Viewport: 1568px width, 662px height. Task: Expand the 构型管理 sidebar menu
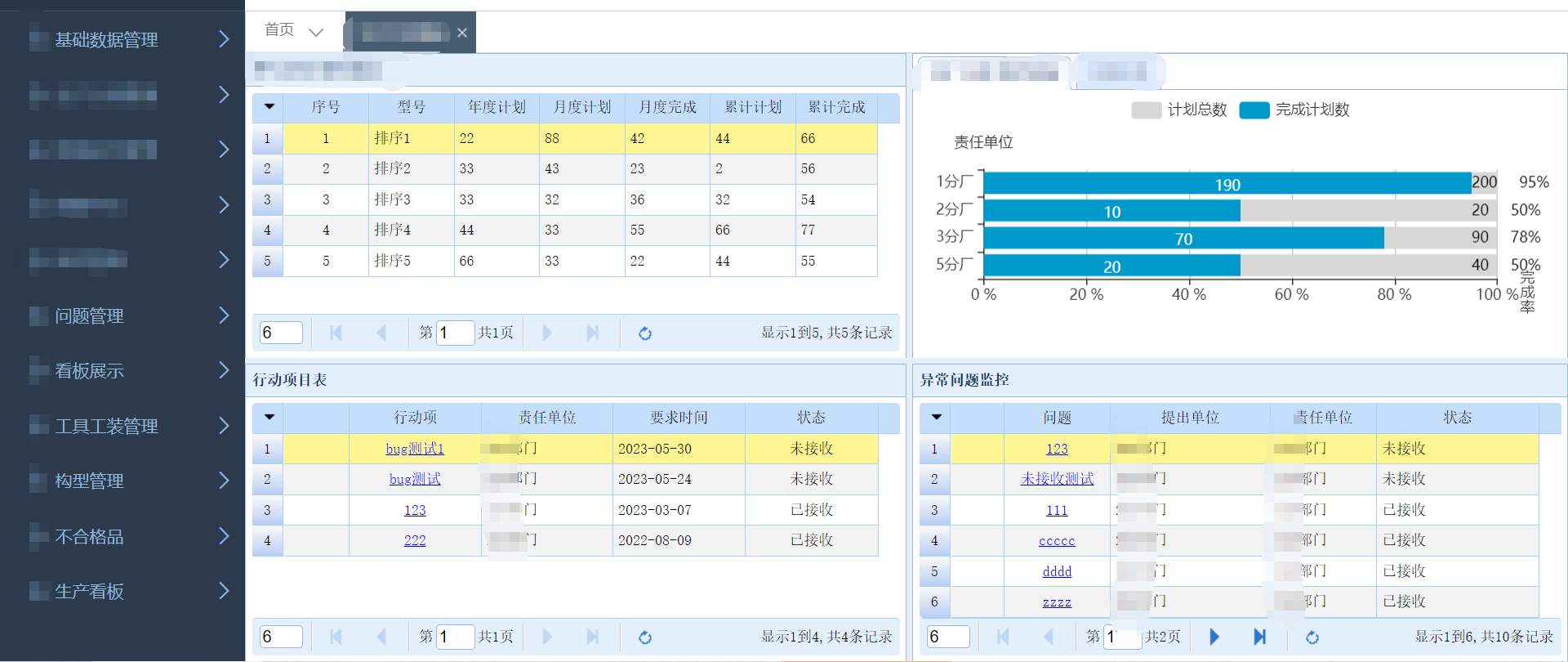pyautogui.click(x=224, y=481)
